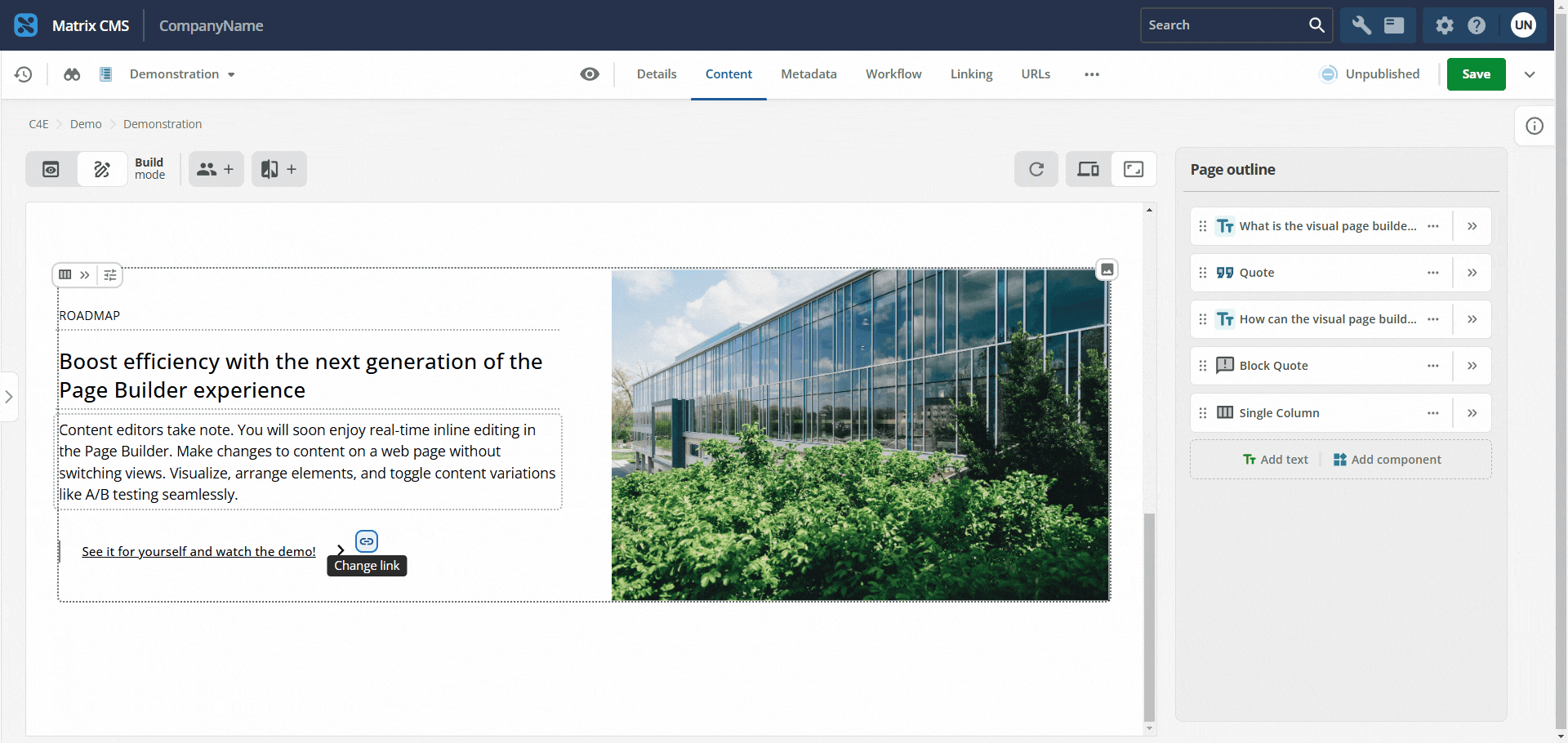Open options menu for Quote item
Image resolution: width=1568 pixels, height=743 pixels.
click(1433, 273)
